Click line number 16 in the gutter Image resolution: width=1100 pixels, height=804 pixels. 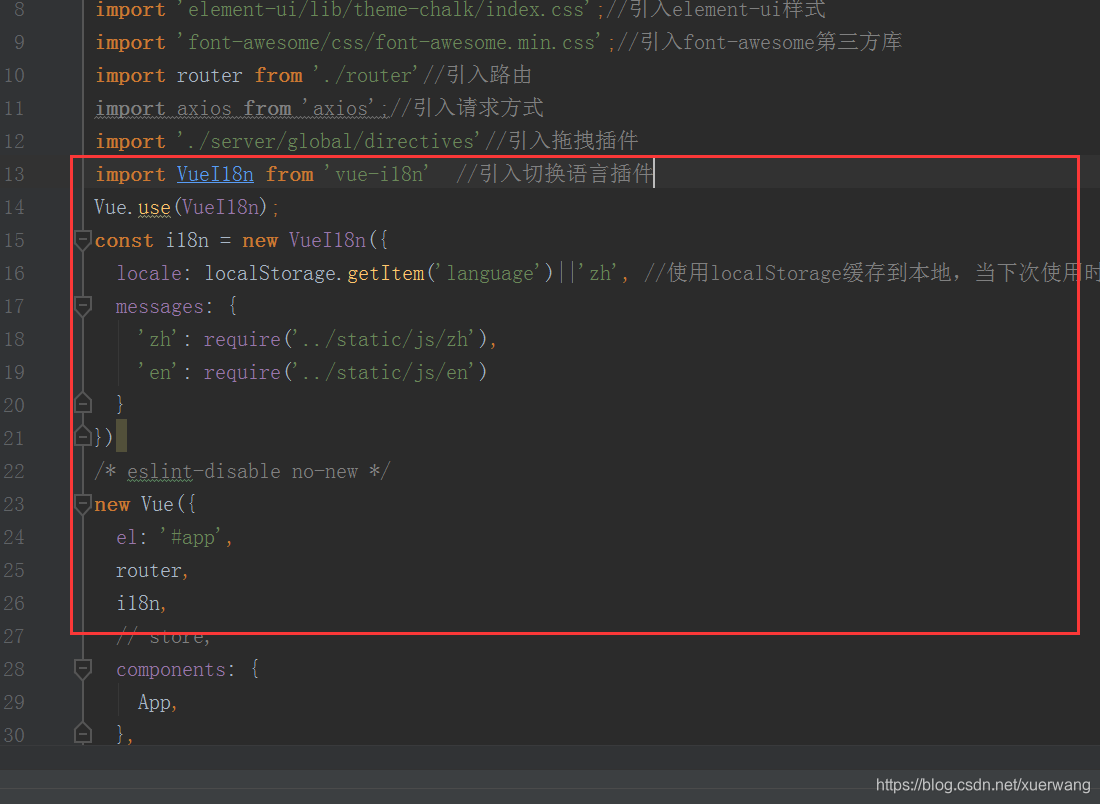[x=14, y=273]
